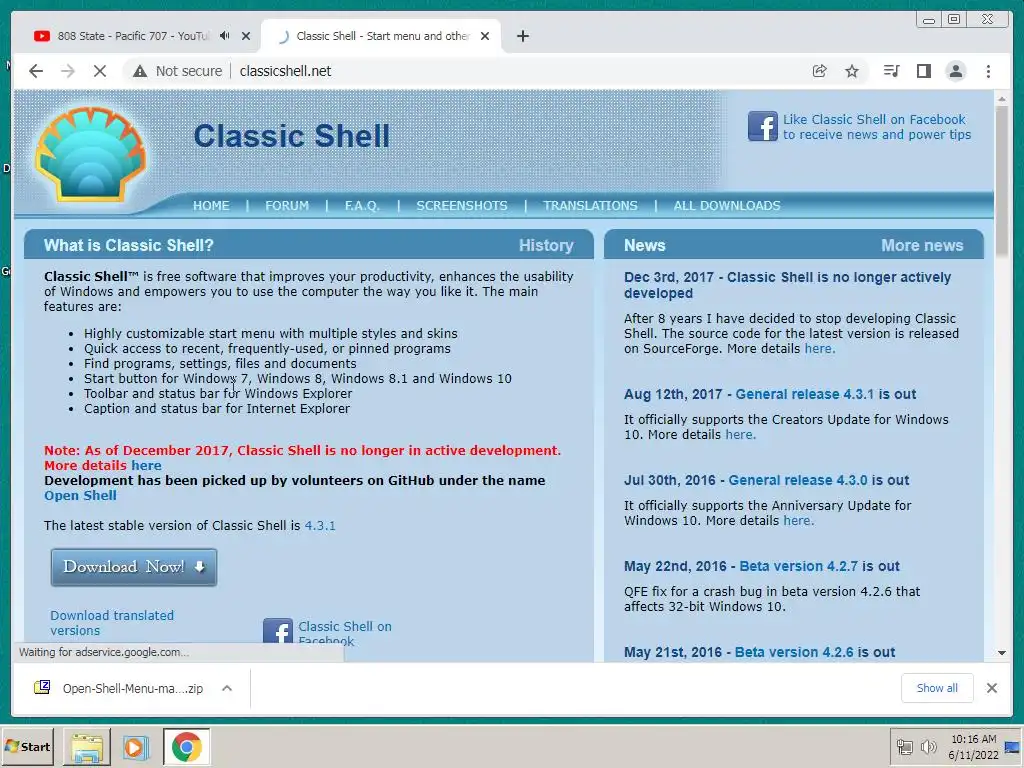Select the Classic Shell tab

(382, 36)
